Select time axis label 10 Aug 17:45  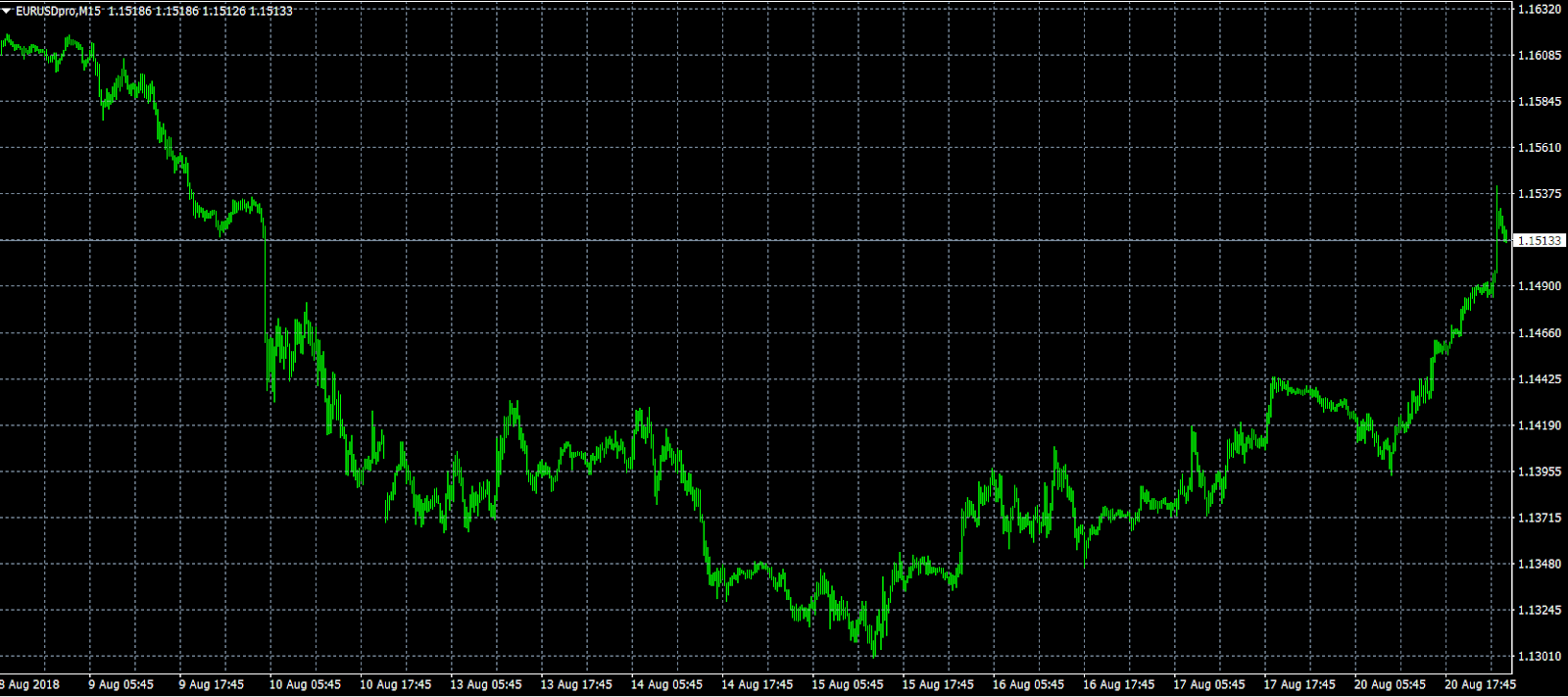pyautogui.click(x=395, y=684)
